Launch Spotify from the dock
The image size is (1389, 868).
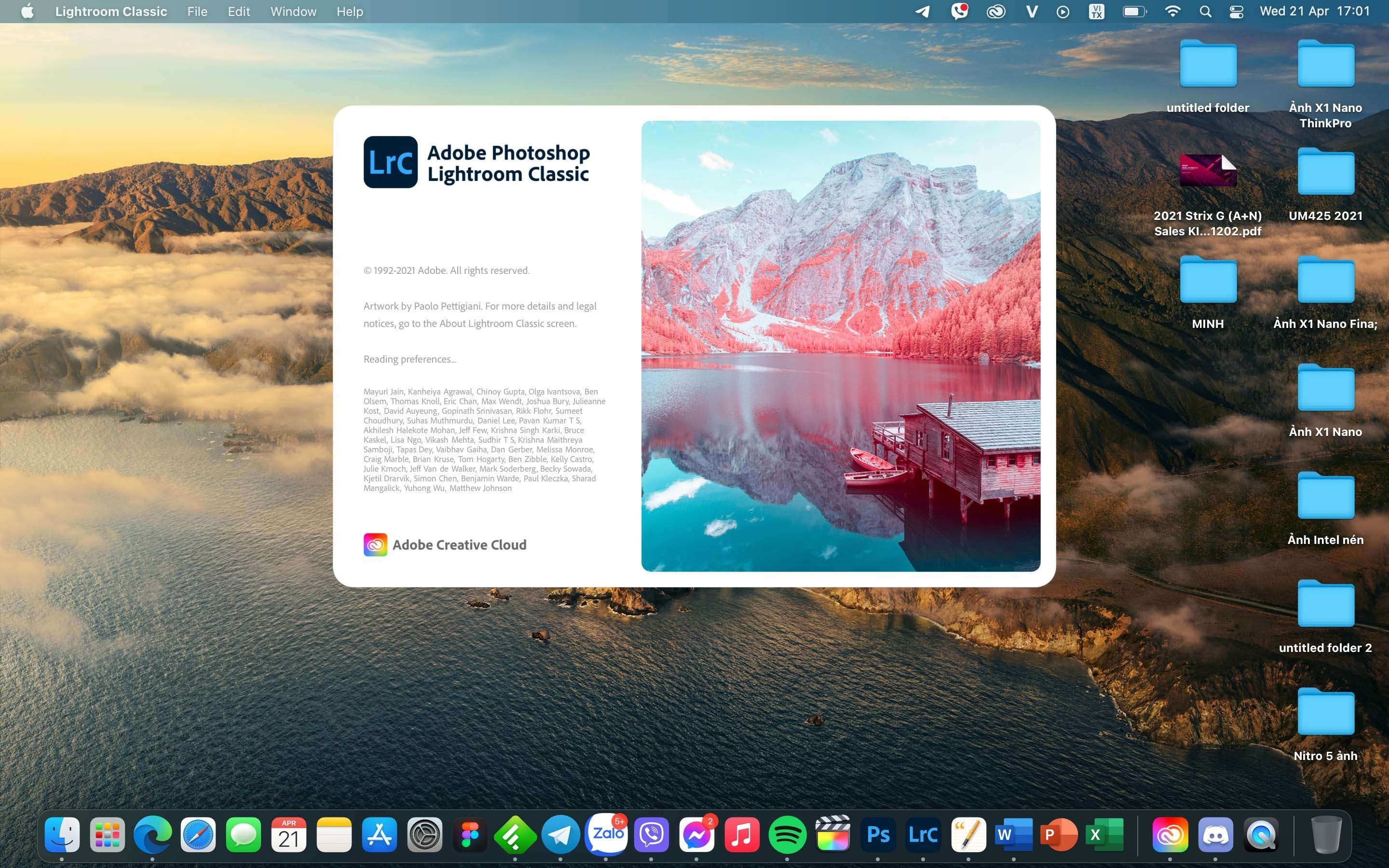787,834
